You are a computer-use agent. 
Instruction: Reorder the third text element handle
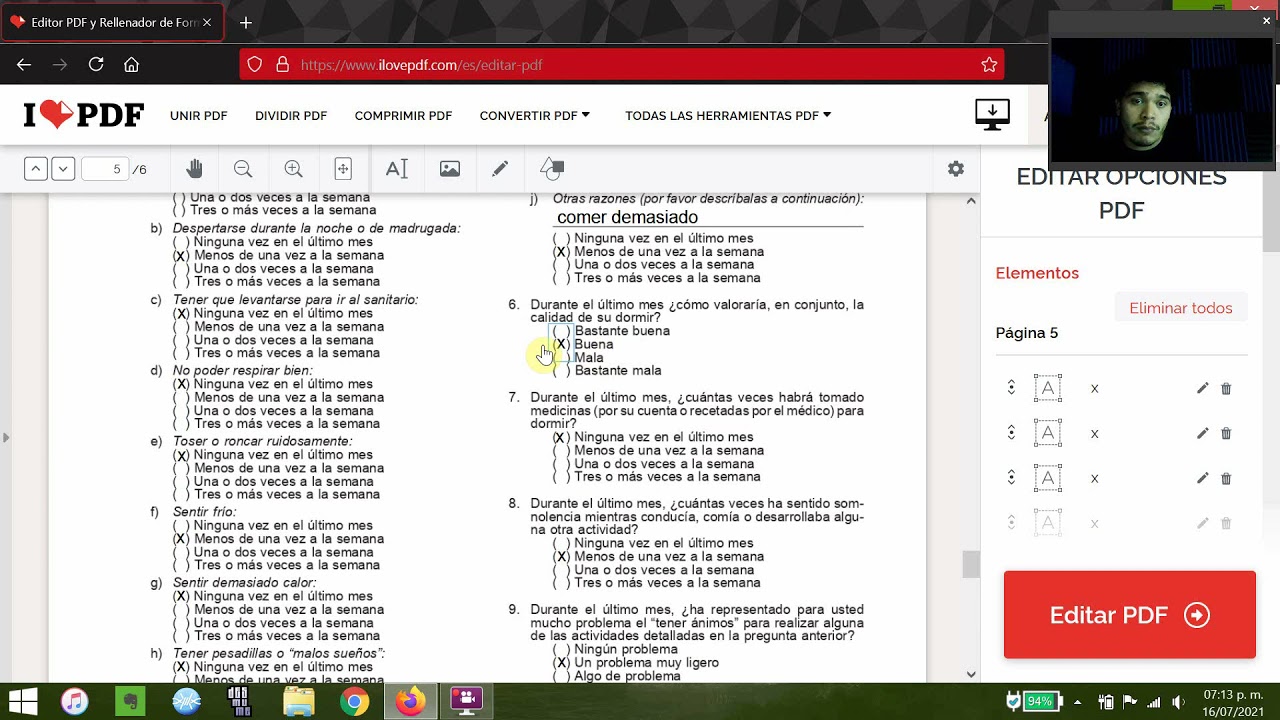(x=1011, y=478)
